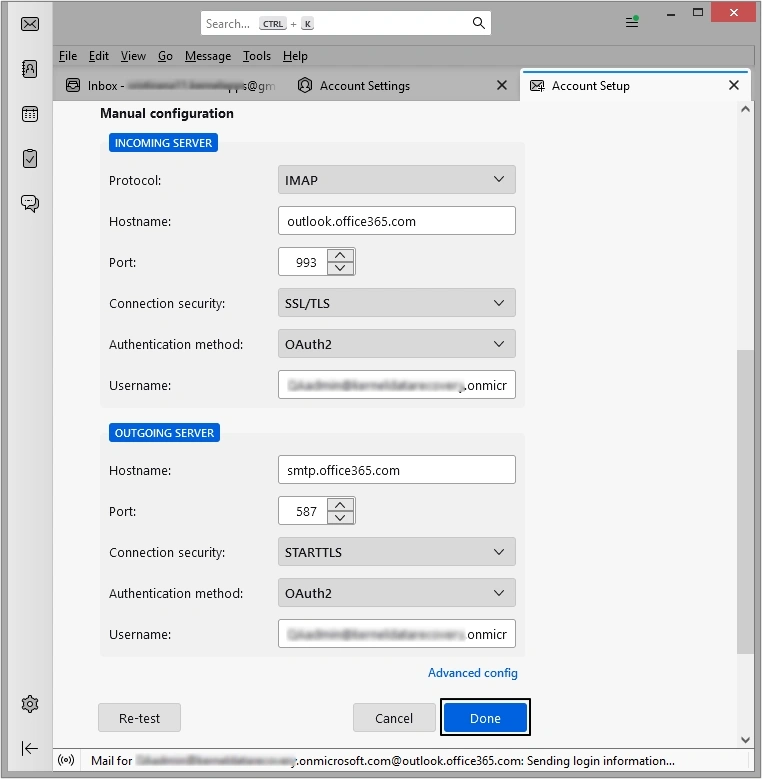The width and height of the screenshot is (762, 779).
Task: Click the Re-test button
Action: click(139, 718)
